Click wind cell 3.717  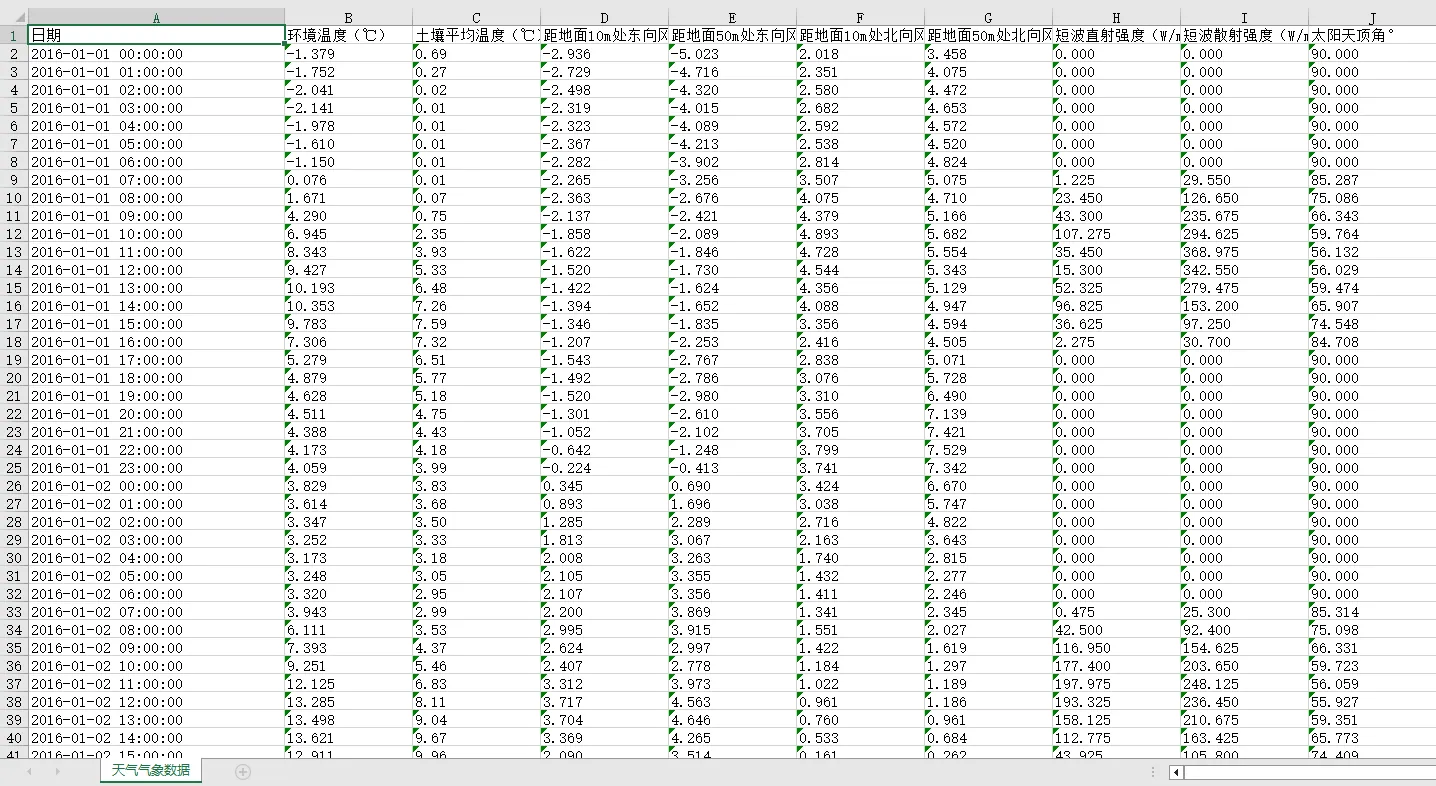tap(604, 702)
